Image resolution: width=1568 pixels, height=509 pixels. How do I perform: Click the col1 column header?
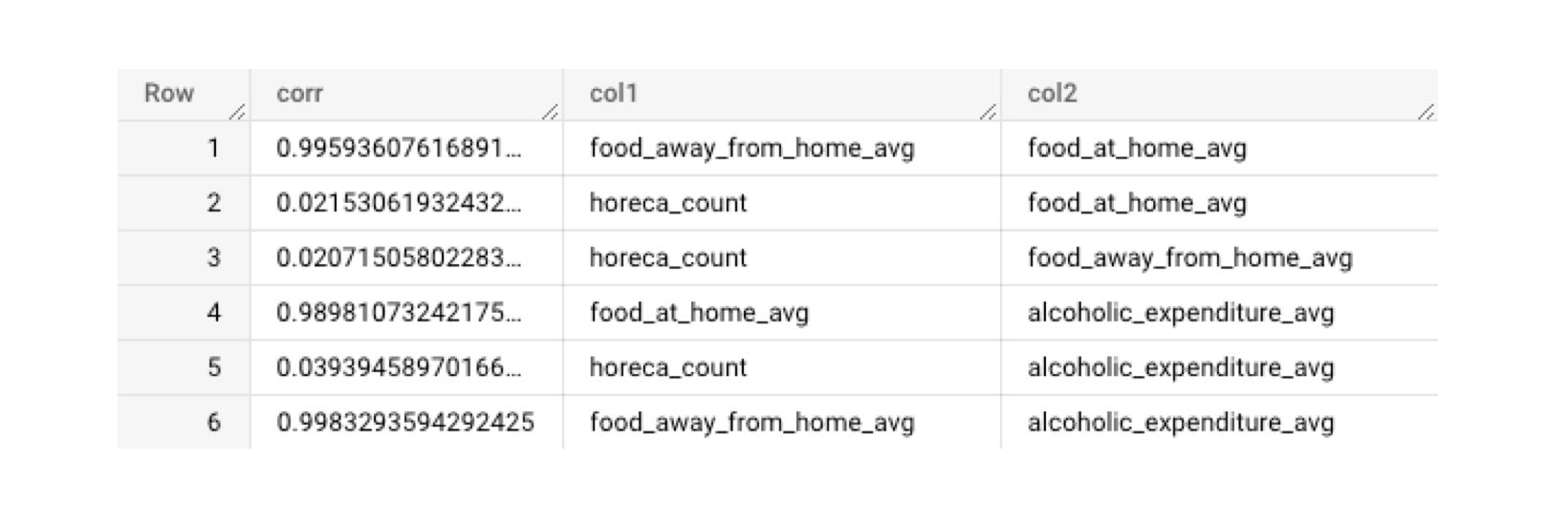point(613,94)
